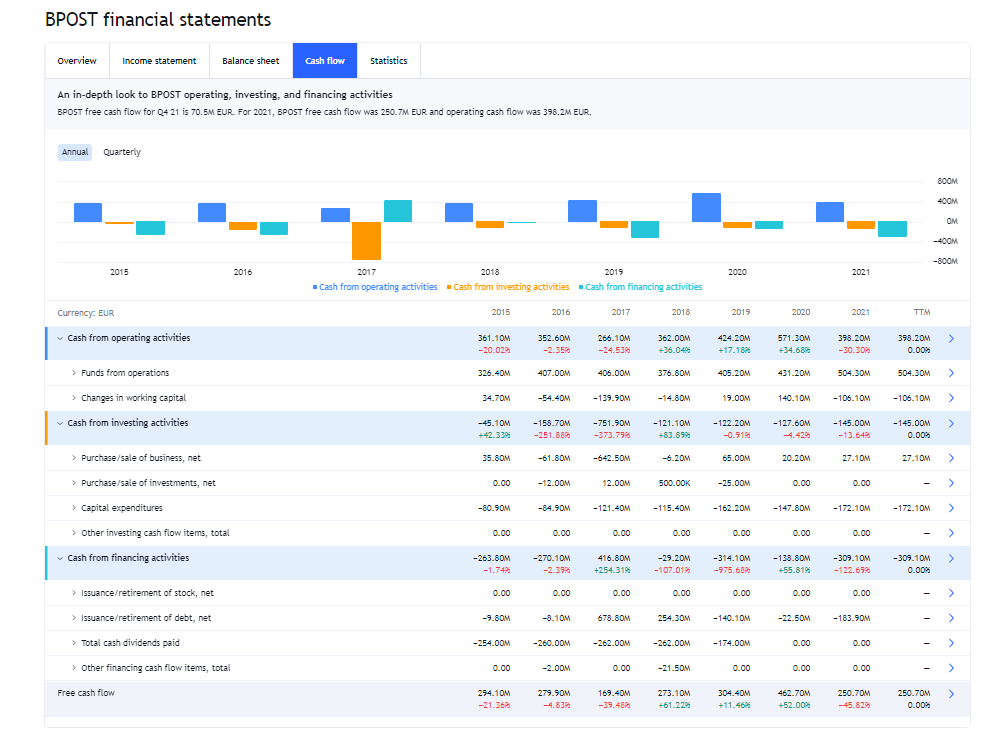Open the Statistics tab
This screenshot has height=743, width=1000.
click(x=388, y=61)
